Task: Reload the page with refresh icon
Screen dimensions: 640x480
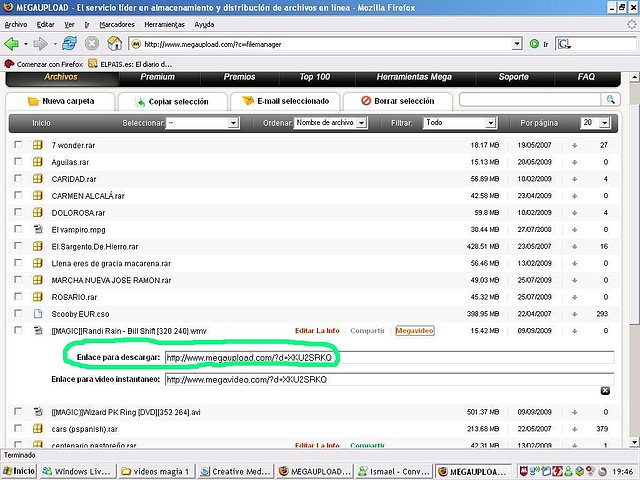Action: coord(69,43)
